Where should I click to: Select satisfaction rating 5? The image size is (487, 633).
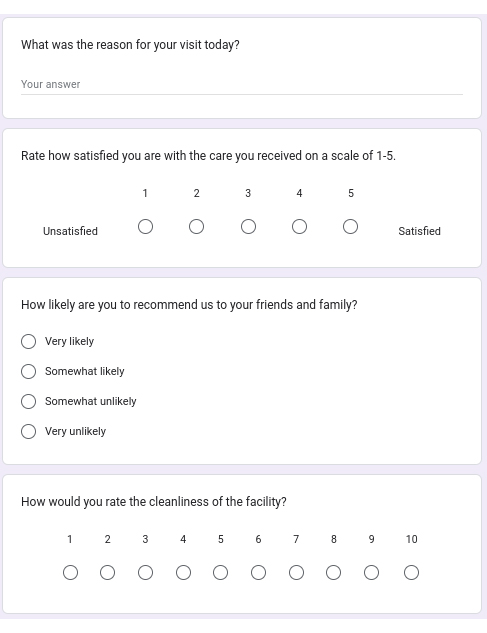point(351,226)
